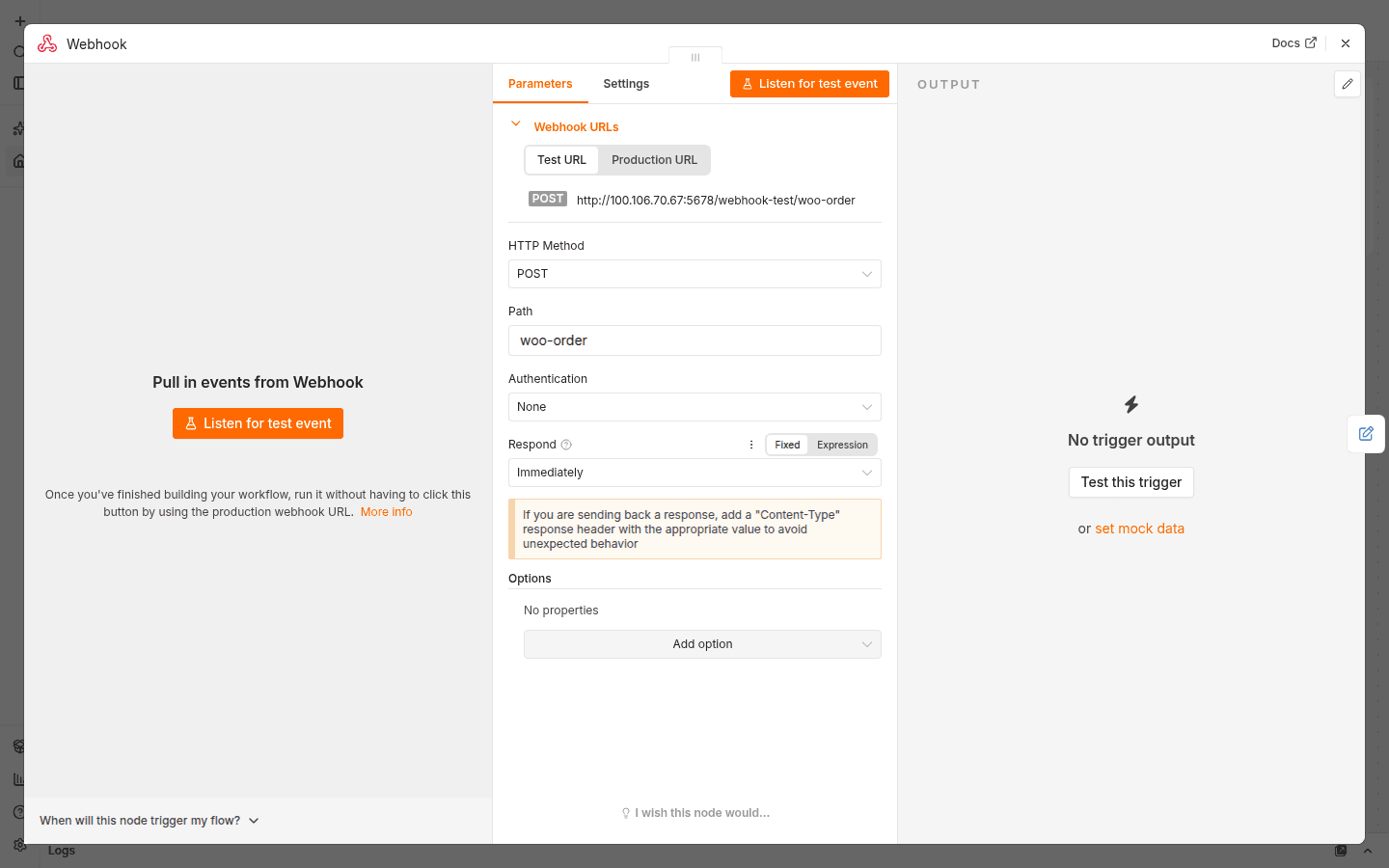Set Respond mode to Expression
1389x868 pixels.
pos(842,445)
